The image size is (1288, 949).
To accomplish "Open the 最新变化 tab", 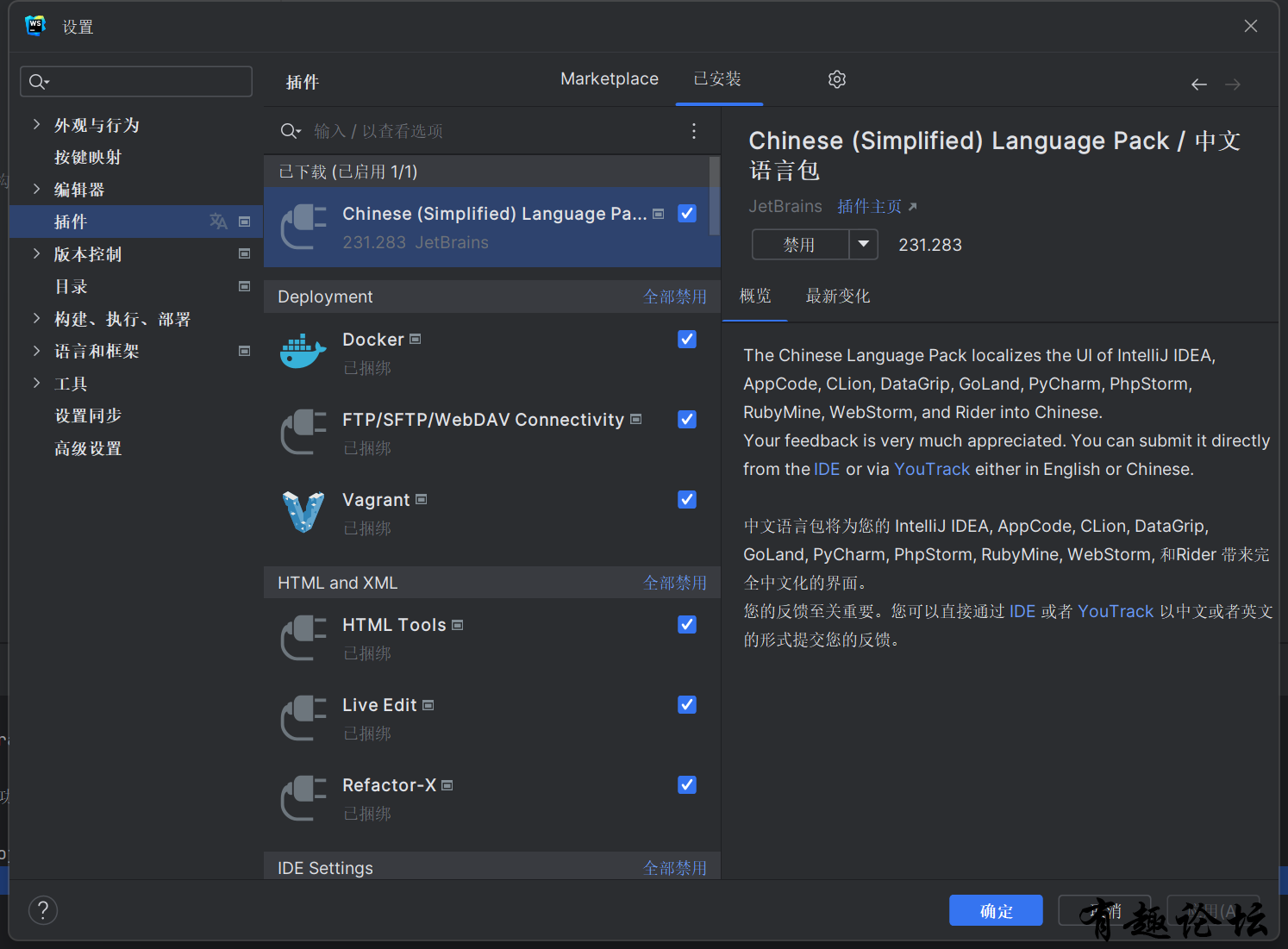I will [837, 296].
